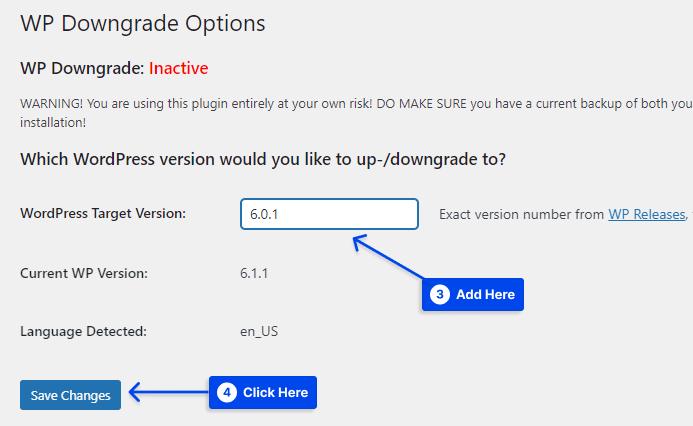Click the "WP Downgrade:" status label

point(82,69)
